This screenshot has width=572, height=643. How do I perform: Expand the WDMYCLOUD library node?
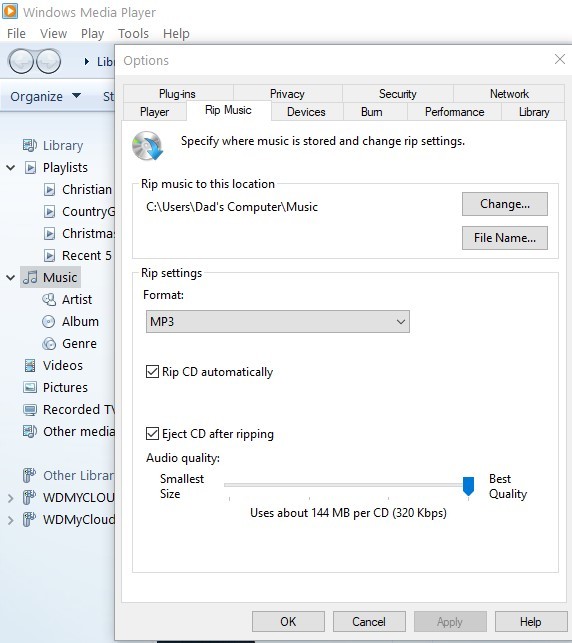11,498
